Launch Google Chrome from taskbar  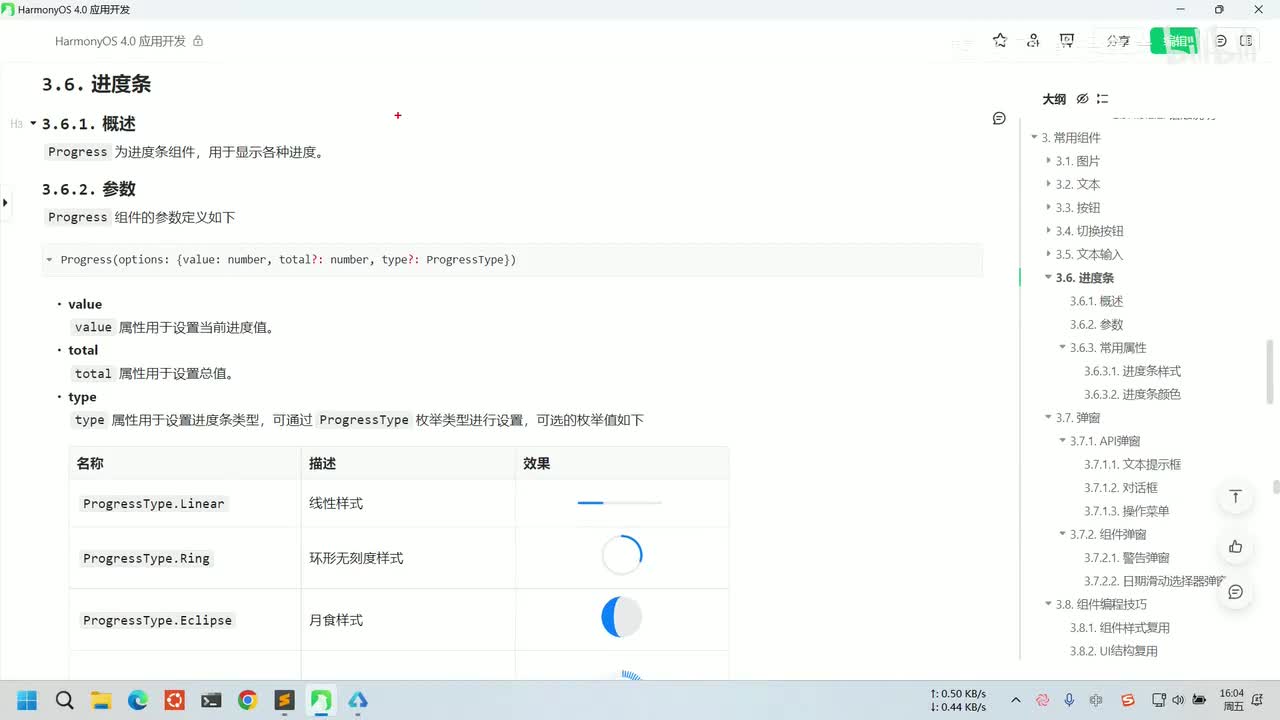pos(248,700)
